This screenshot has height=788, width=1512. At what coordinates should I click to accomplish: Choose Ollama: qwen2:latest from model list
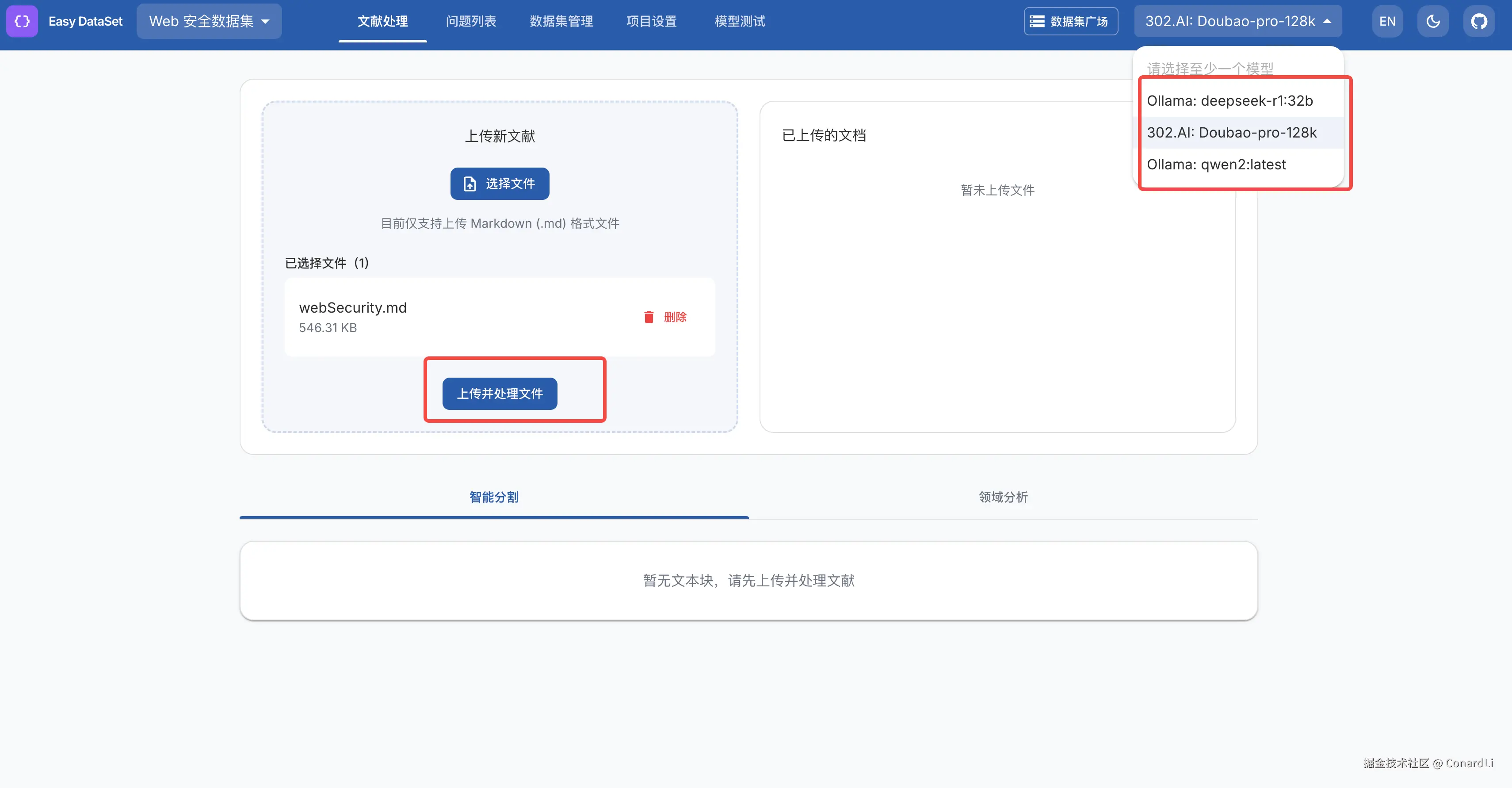coord(1216,164)
